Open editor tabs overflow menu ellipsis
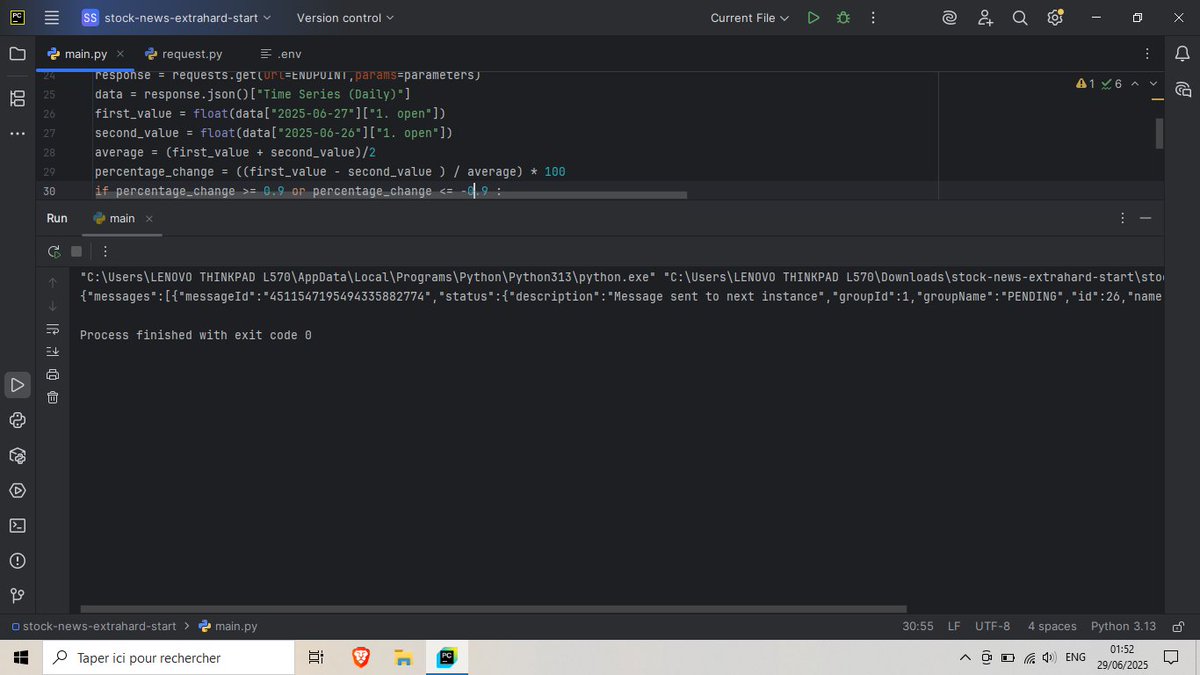Screen dimensions: 1200x675 pyautogui.click(x=1146, y=54)
